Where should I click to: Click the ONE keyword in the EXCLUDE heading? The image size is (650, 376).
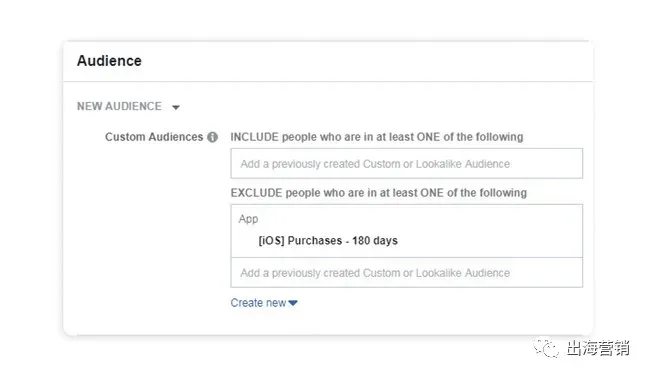click(432, 193)
